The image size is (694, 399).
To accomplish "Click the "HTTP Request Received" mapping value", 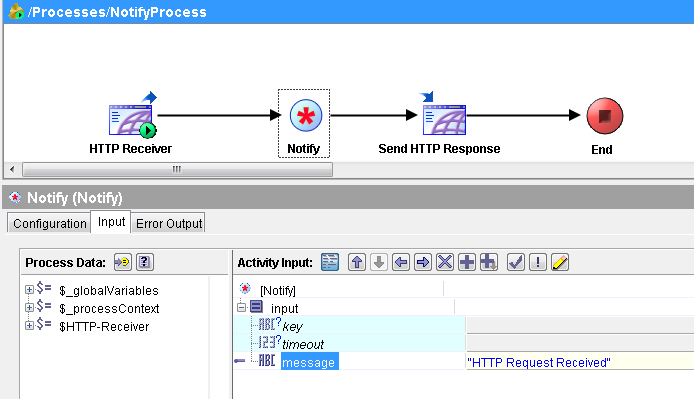I will 539,363.
